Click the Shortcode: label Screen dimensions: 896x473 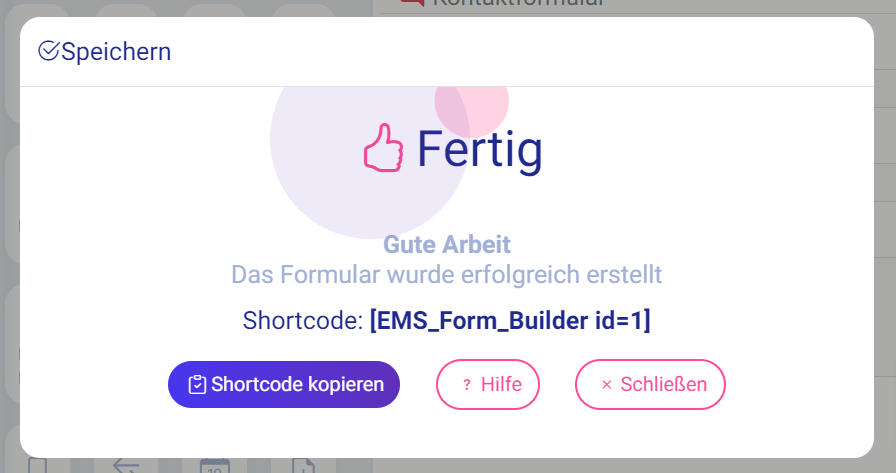(303, 320)
